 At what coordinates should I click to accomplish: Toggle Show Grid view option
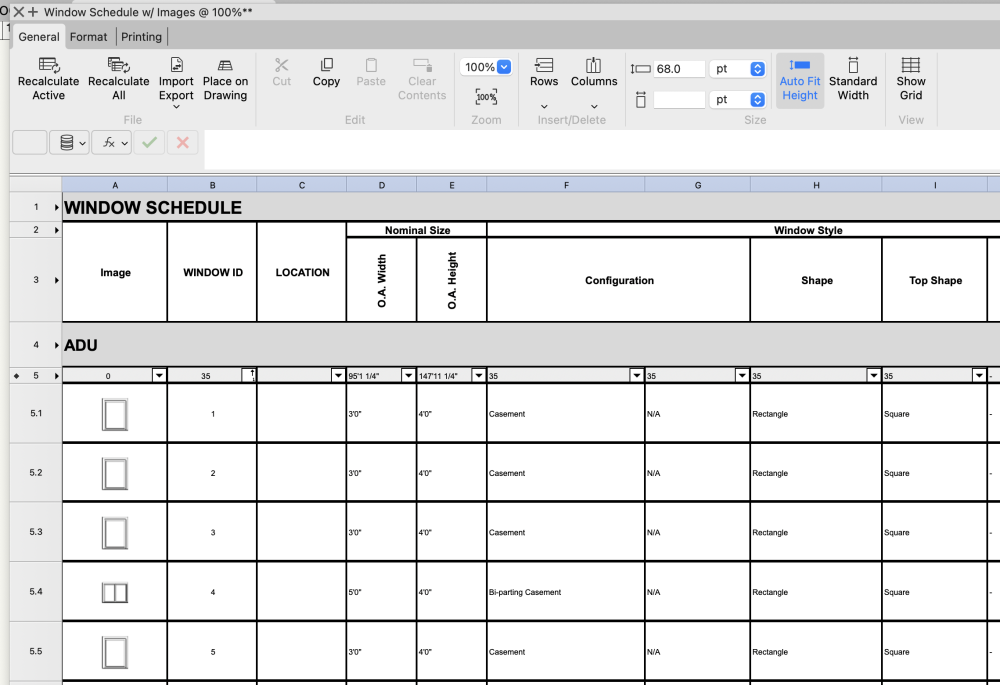click(x=911, y=66)
